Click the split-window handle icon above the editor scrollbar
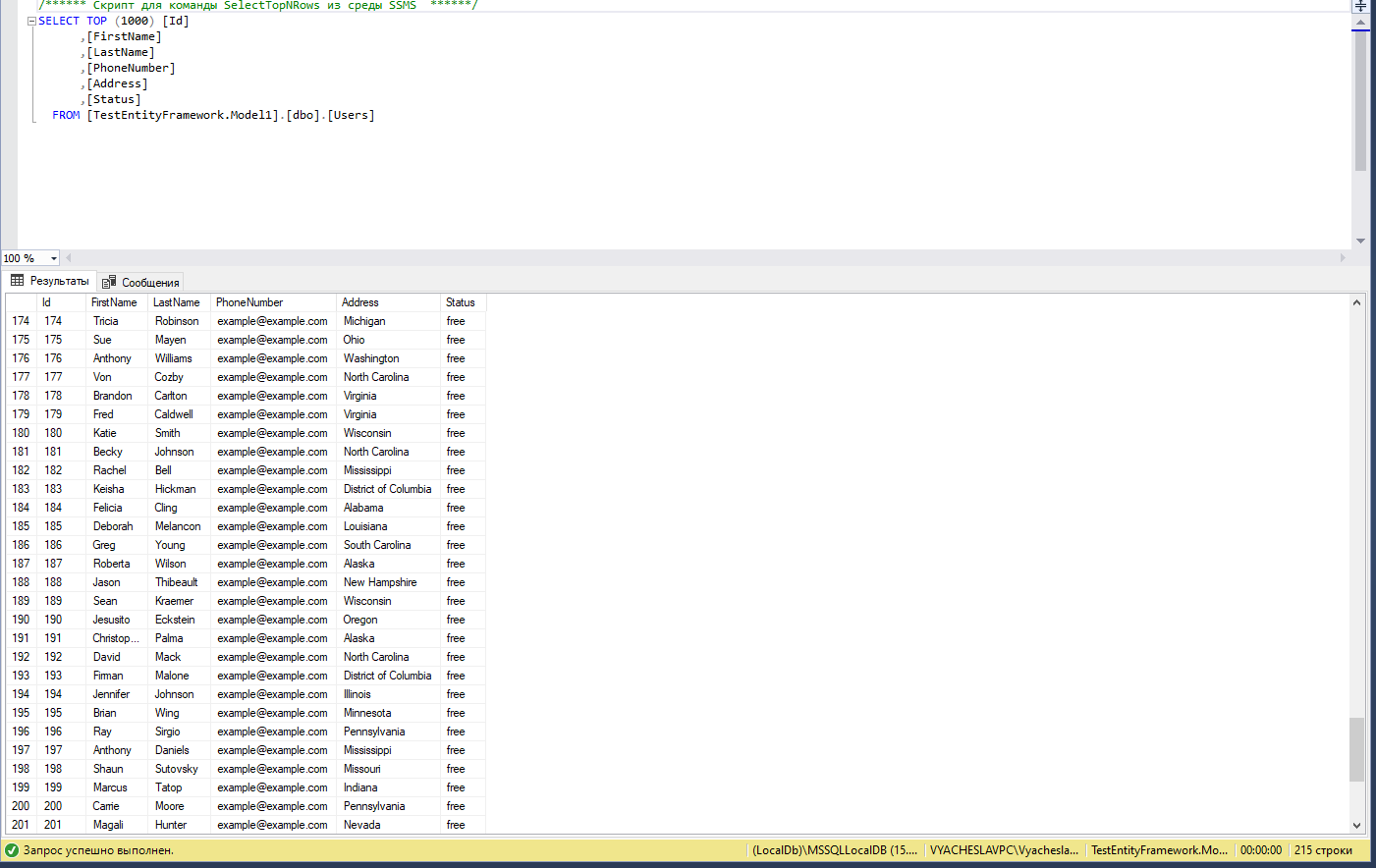Viewport: 1376px width, 868px height. tap(1360, 6)
